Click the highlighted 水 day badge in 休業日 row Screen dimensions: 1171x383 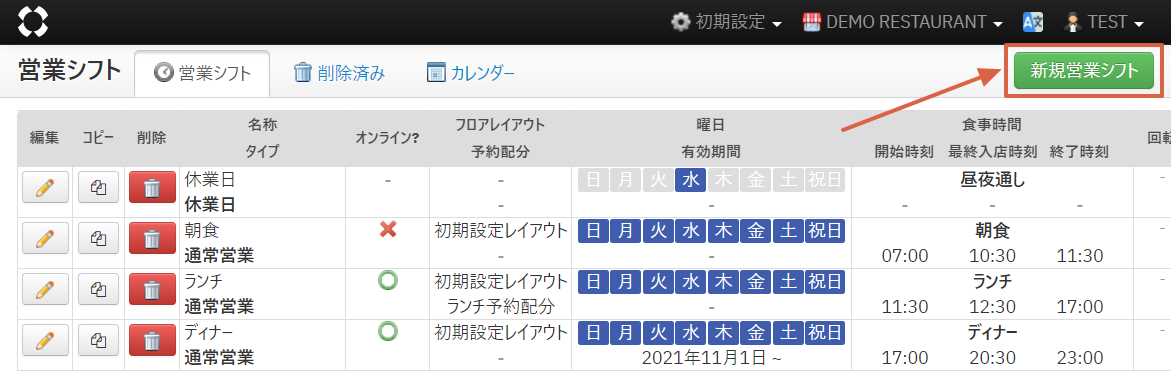(x=690, y=180)
